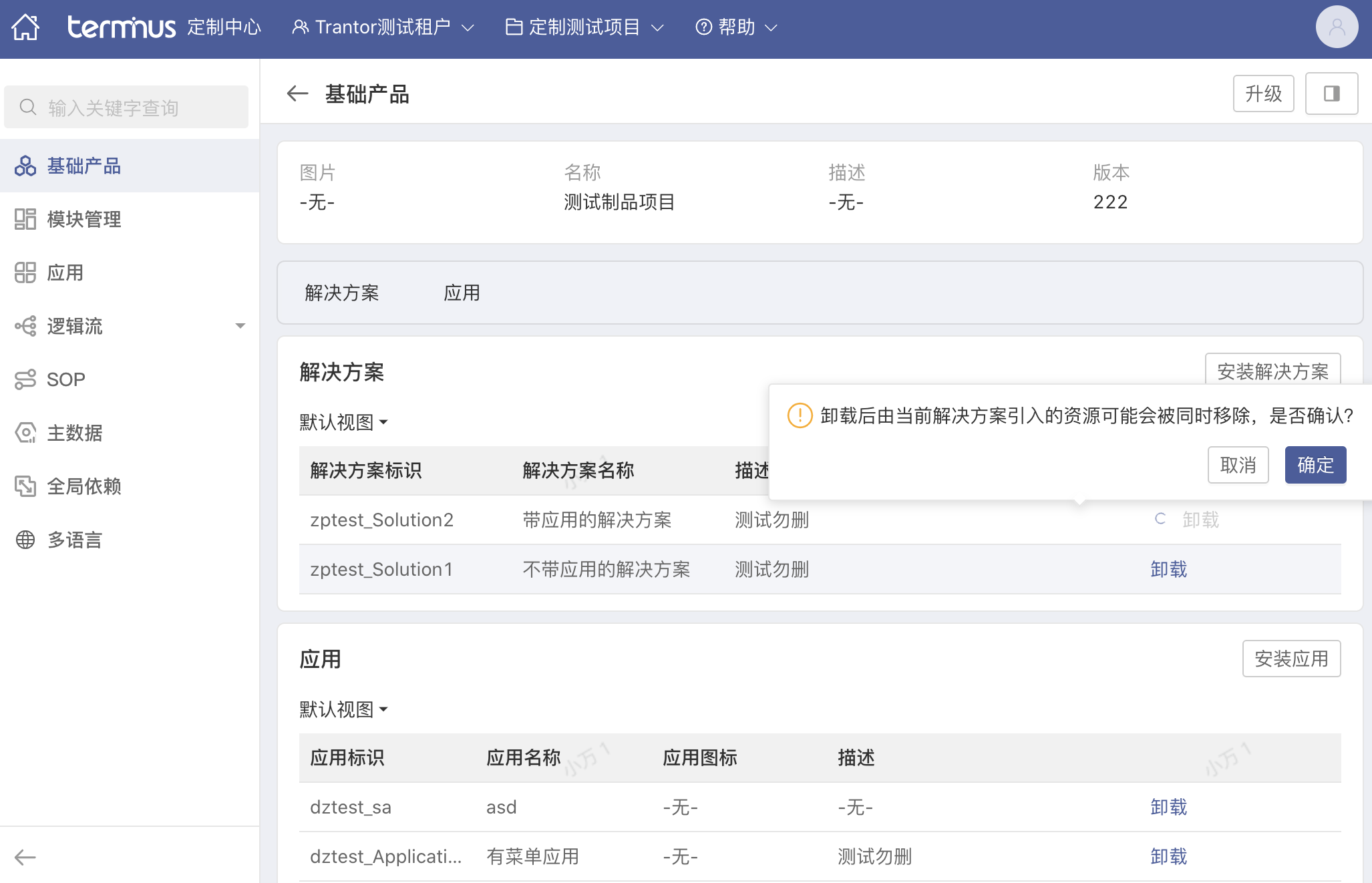Open the Trantor测试租户 tenant dropdown

coord(383,27)
